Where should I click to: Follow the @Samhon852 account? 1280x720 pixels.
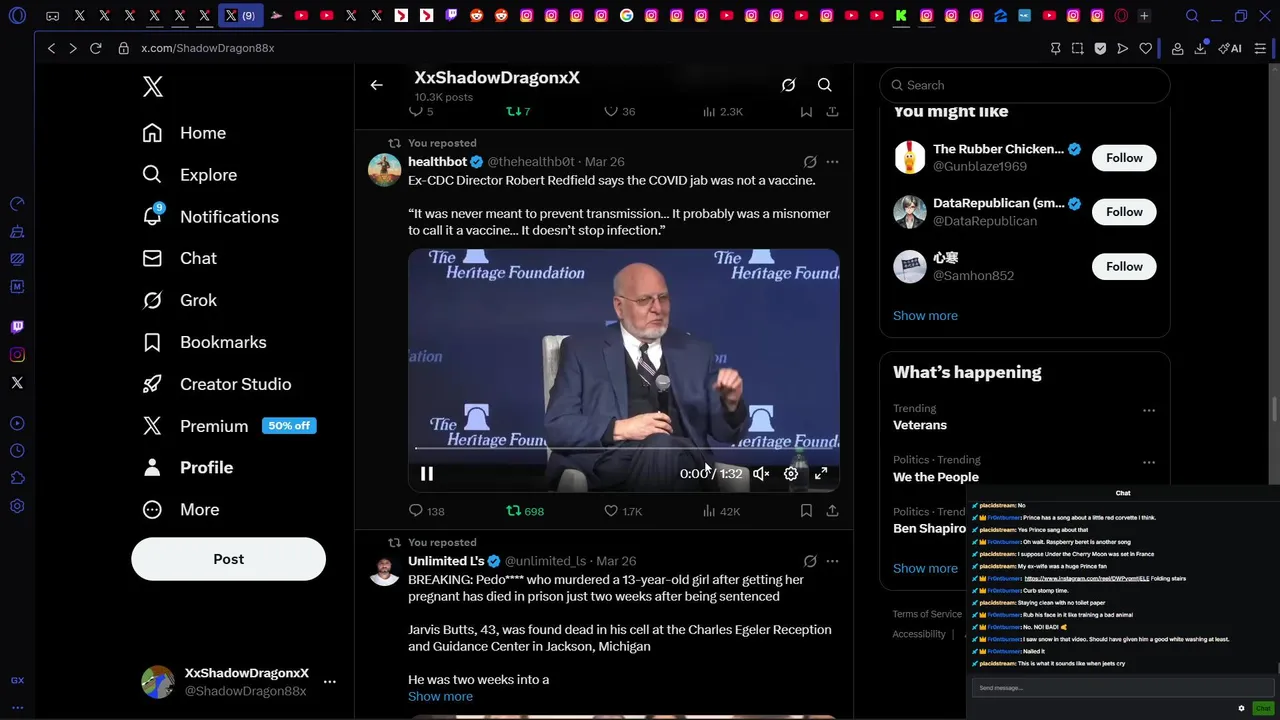1124,266
